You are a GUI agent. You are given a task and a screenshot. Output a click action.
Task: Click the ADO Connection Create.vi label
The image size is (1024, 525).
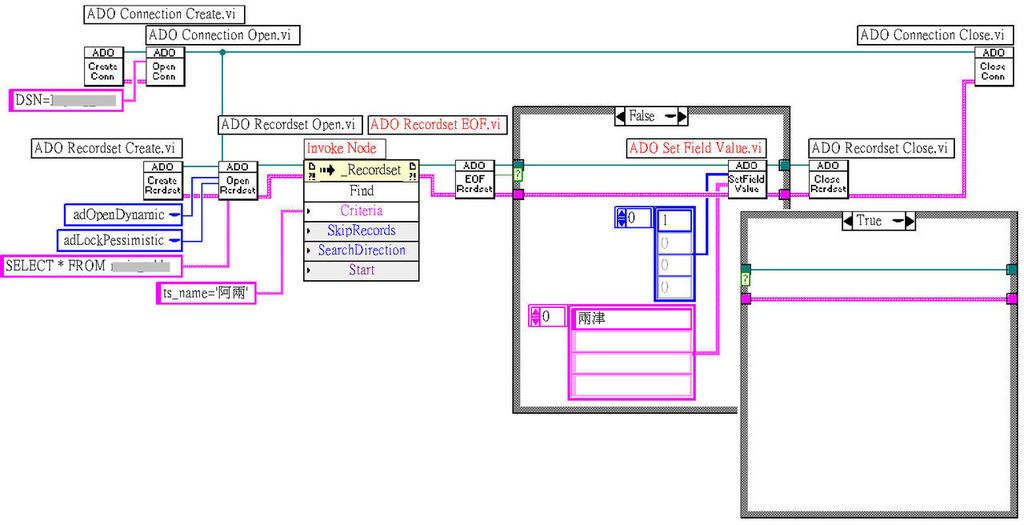[164, 14]
